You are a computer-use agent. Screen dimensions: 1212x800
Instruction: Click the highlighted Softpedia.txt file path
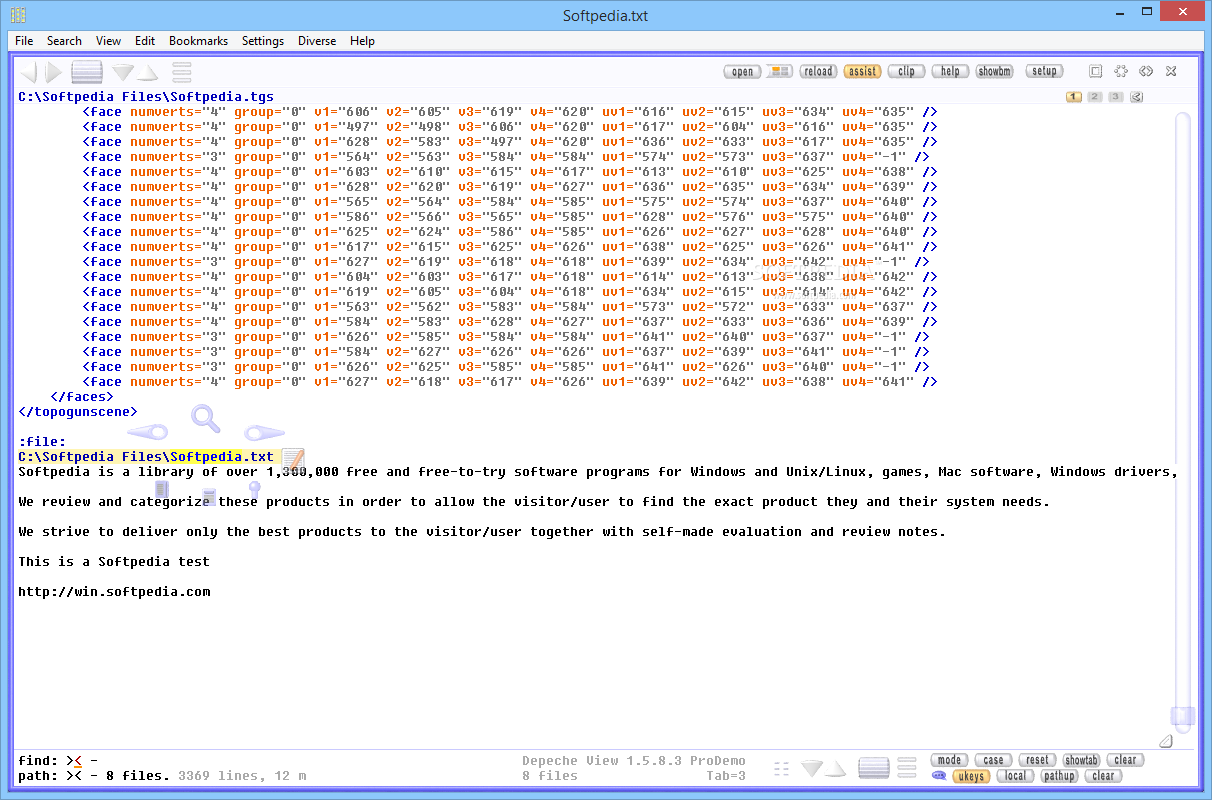coord(146,457)
